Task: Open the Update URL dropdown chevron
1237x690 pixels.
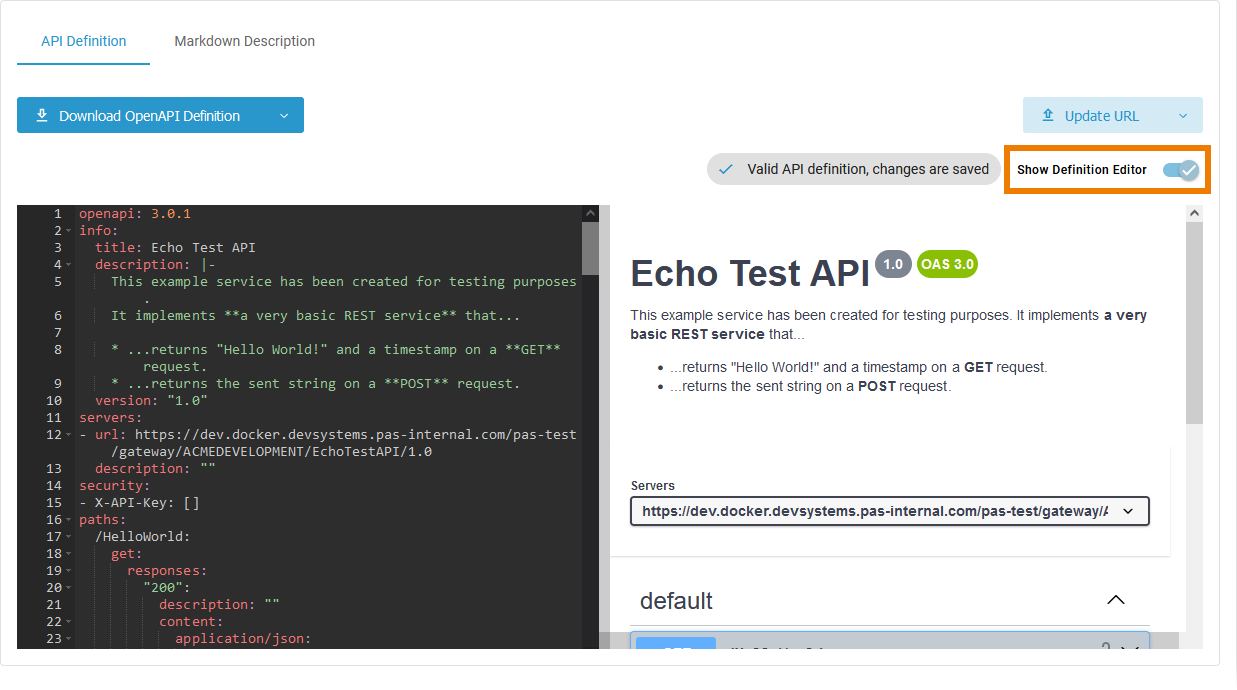Action: pyautogui.click(x=1183, y=115)
